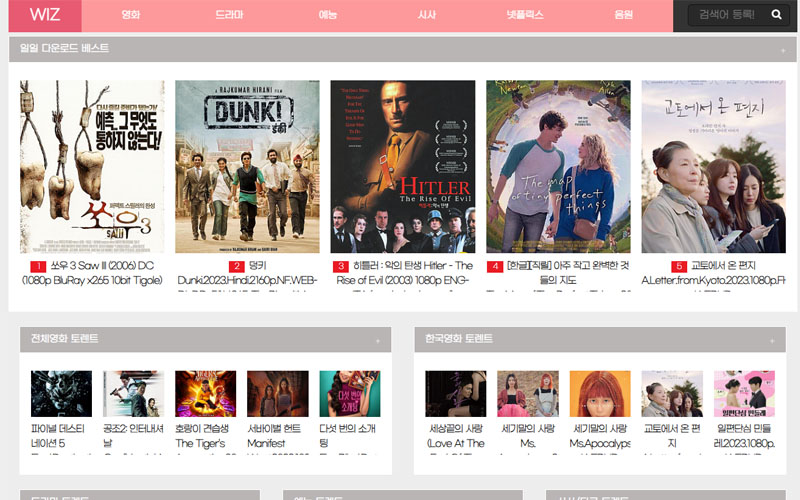The image size is (800, 500).
Task: Open the 공조2: 인터내셔날 thumbnail
Action: point(133,393)
